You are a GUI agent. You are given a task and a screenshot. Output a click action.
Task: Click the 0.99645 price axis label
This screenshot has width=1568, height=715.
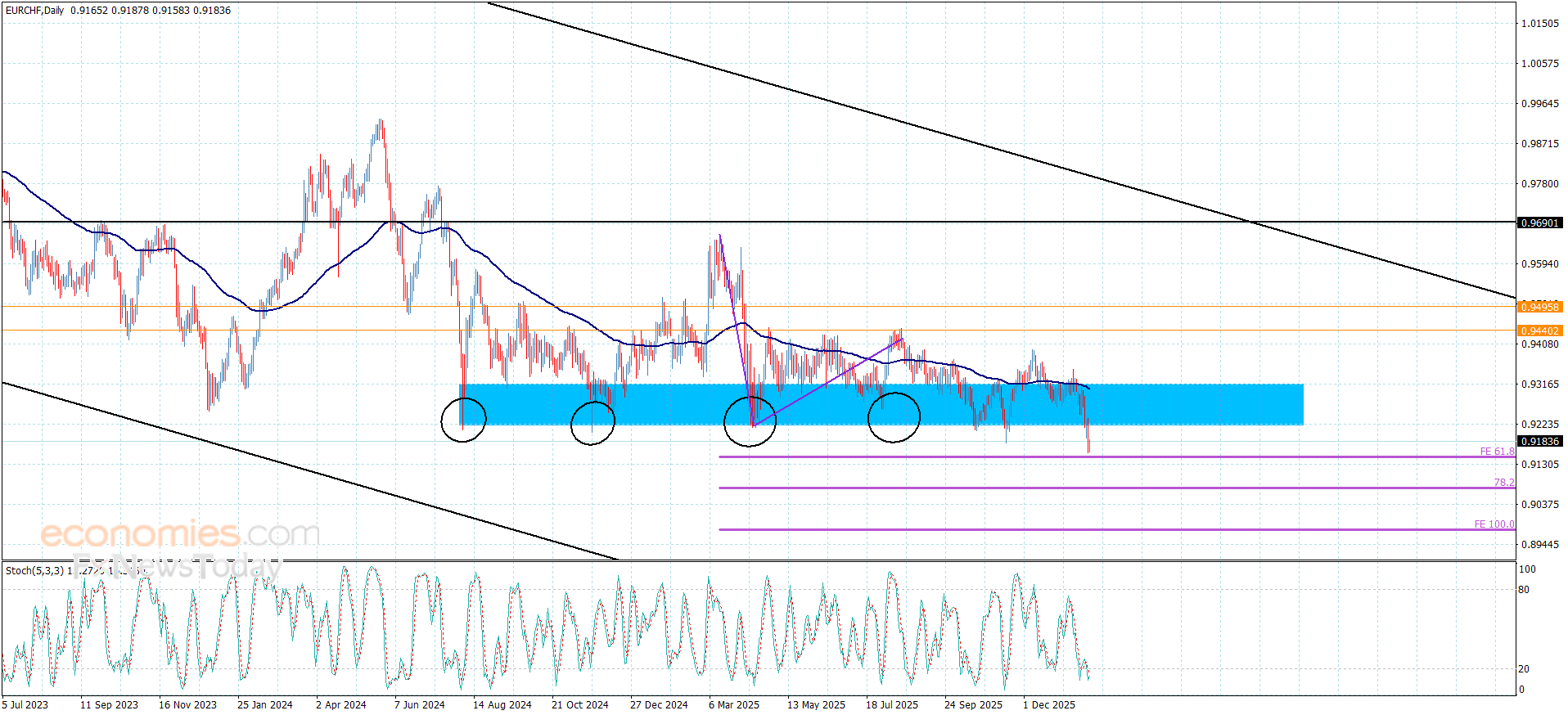[x=1540, y=104]
